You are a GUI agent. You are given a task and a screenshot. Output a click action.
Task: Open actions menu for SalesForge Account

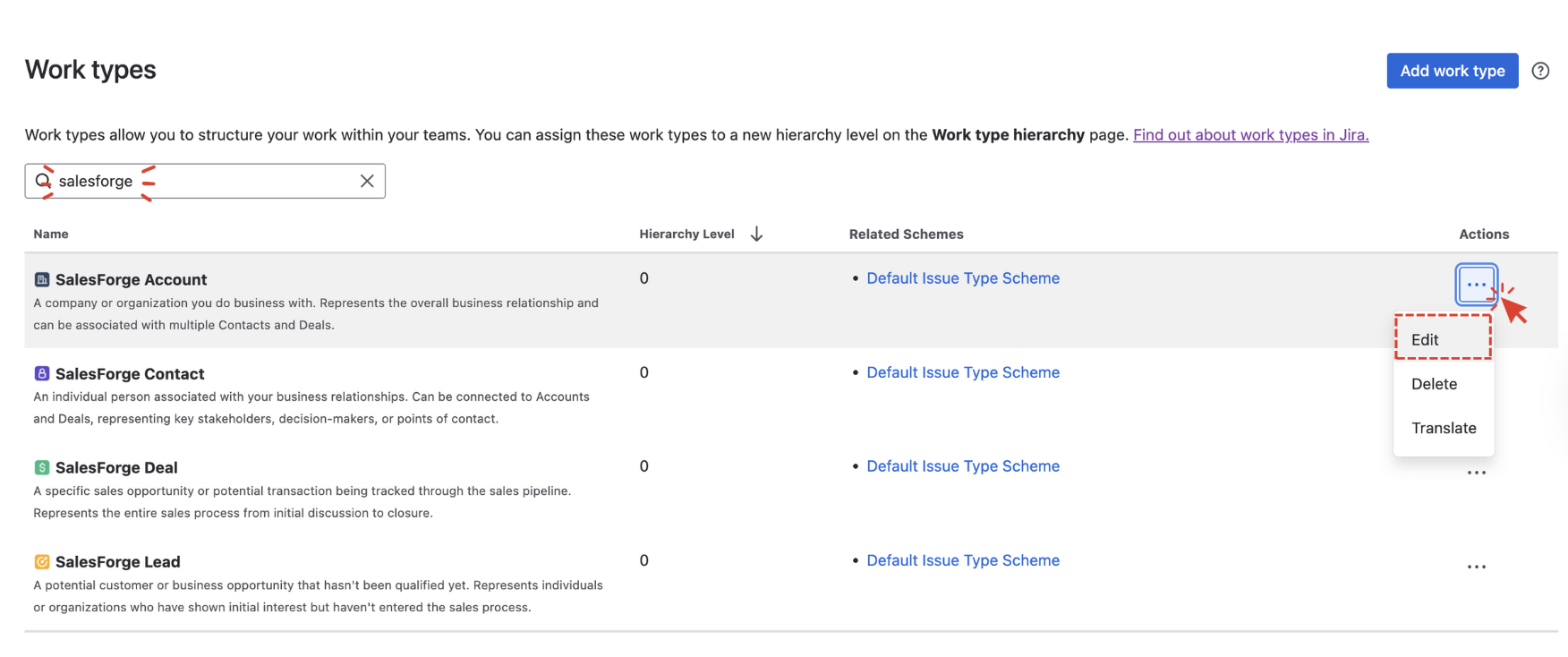coord(1476,285)
